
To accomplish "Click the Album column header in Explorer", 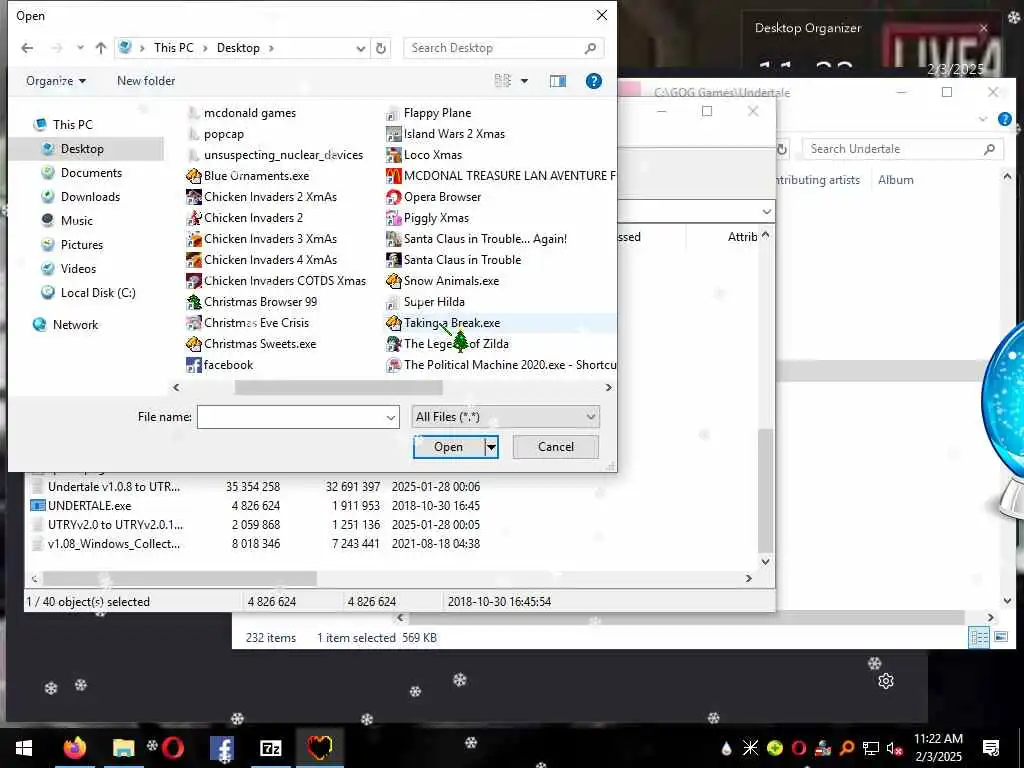I will [895, 180].
